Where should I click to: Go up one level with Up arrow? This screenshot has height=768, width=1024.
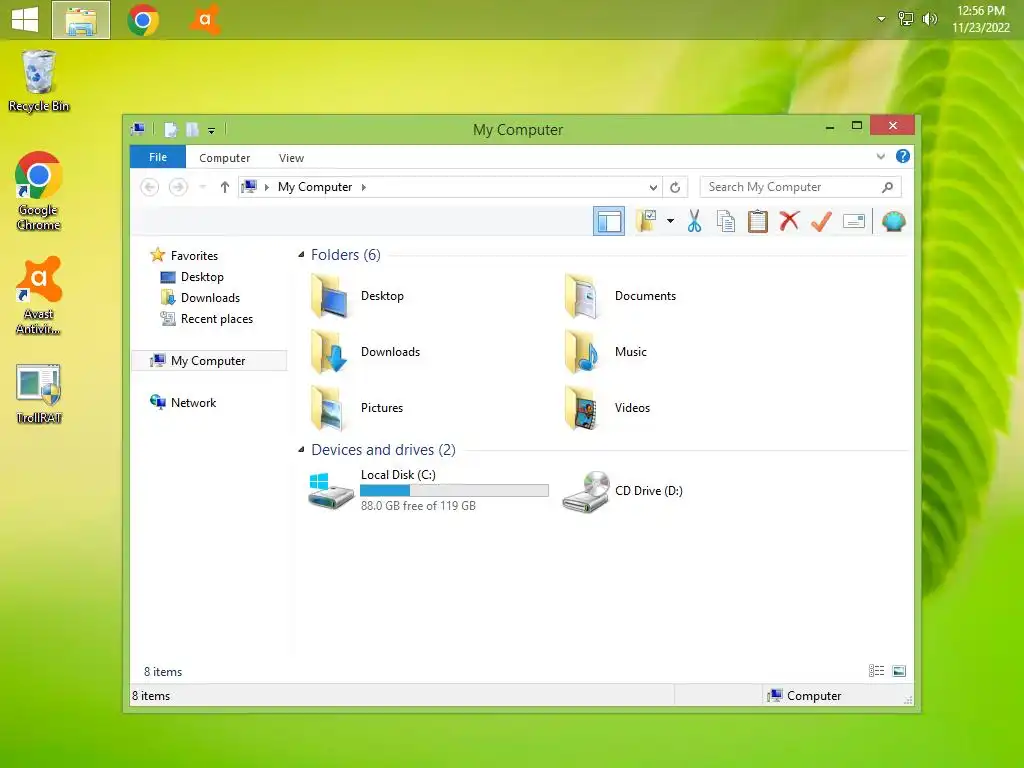tap(225, 187)
